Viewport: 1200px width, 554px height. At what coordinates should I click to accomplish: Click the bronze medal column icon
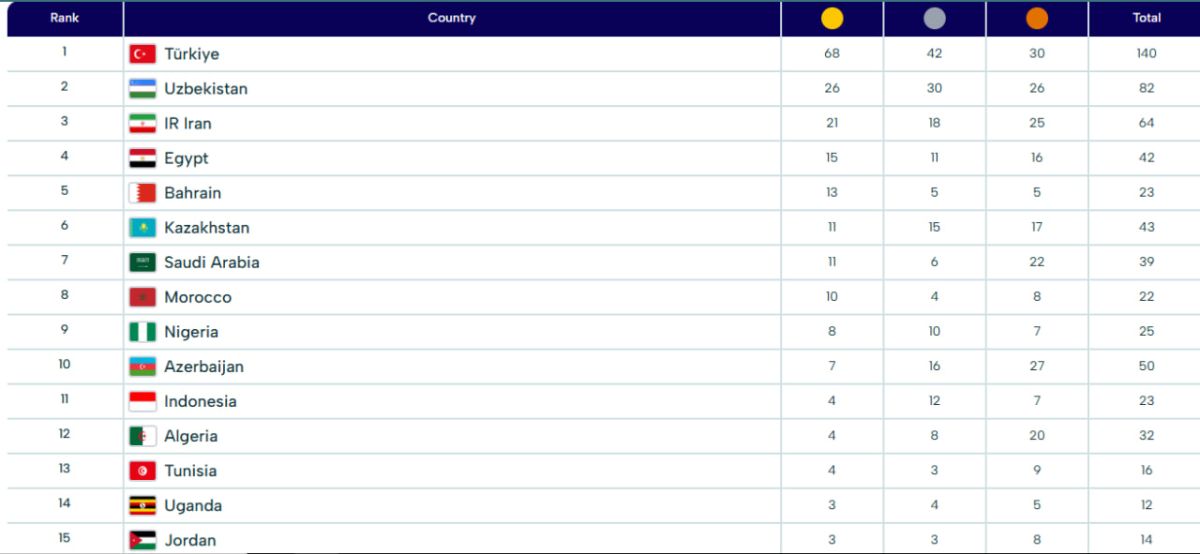click(x=1037, y=18)
